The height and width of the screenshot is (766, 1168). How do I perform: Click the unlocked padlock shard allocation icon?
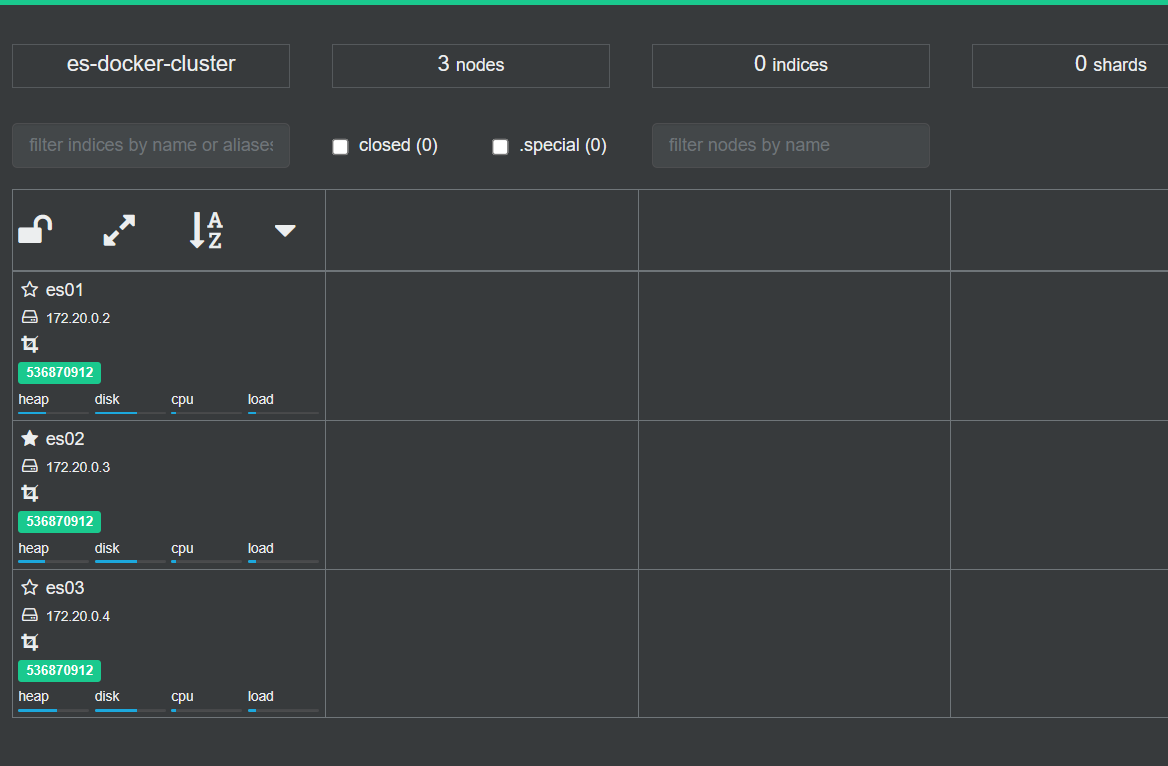[35, 230]
